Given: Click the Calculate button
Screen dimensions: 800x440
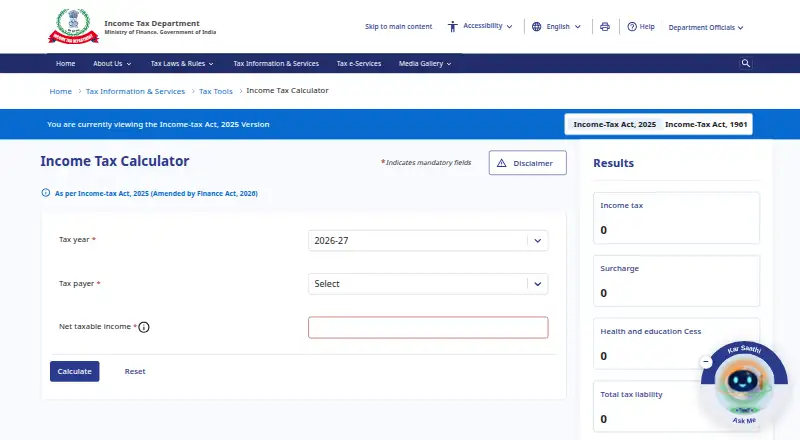Looking at the screenshot, I should pyautogui.click(x=74, y=371).
